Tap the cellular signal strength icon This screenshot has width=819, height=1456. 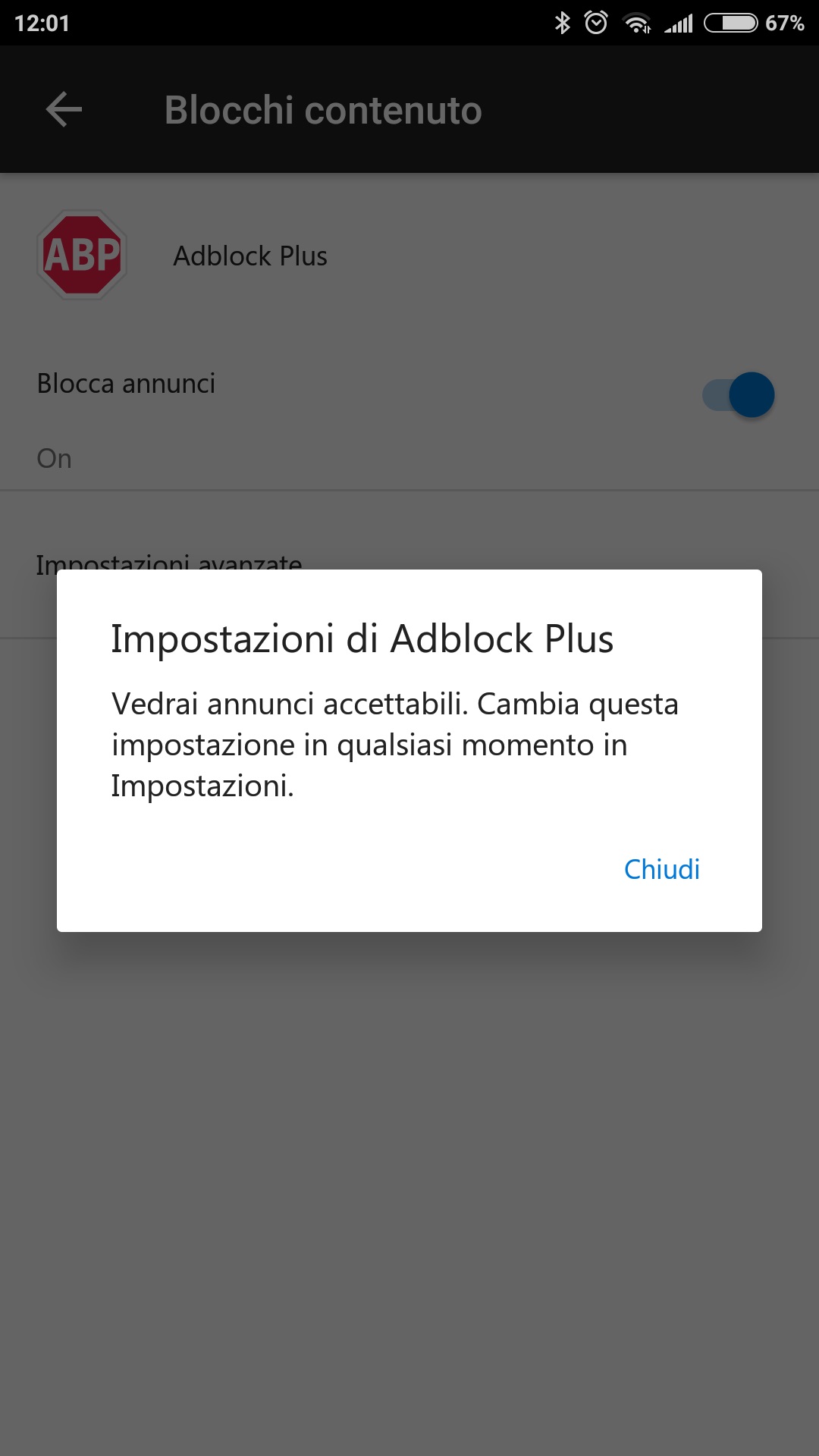[679, 24]
